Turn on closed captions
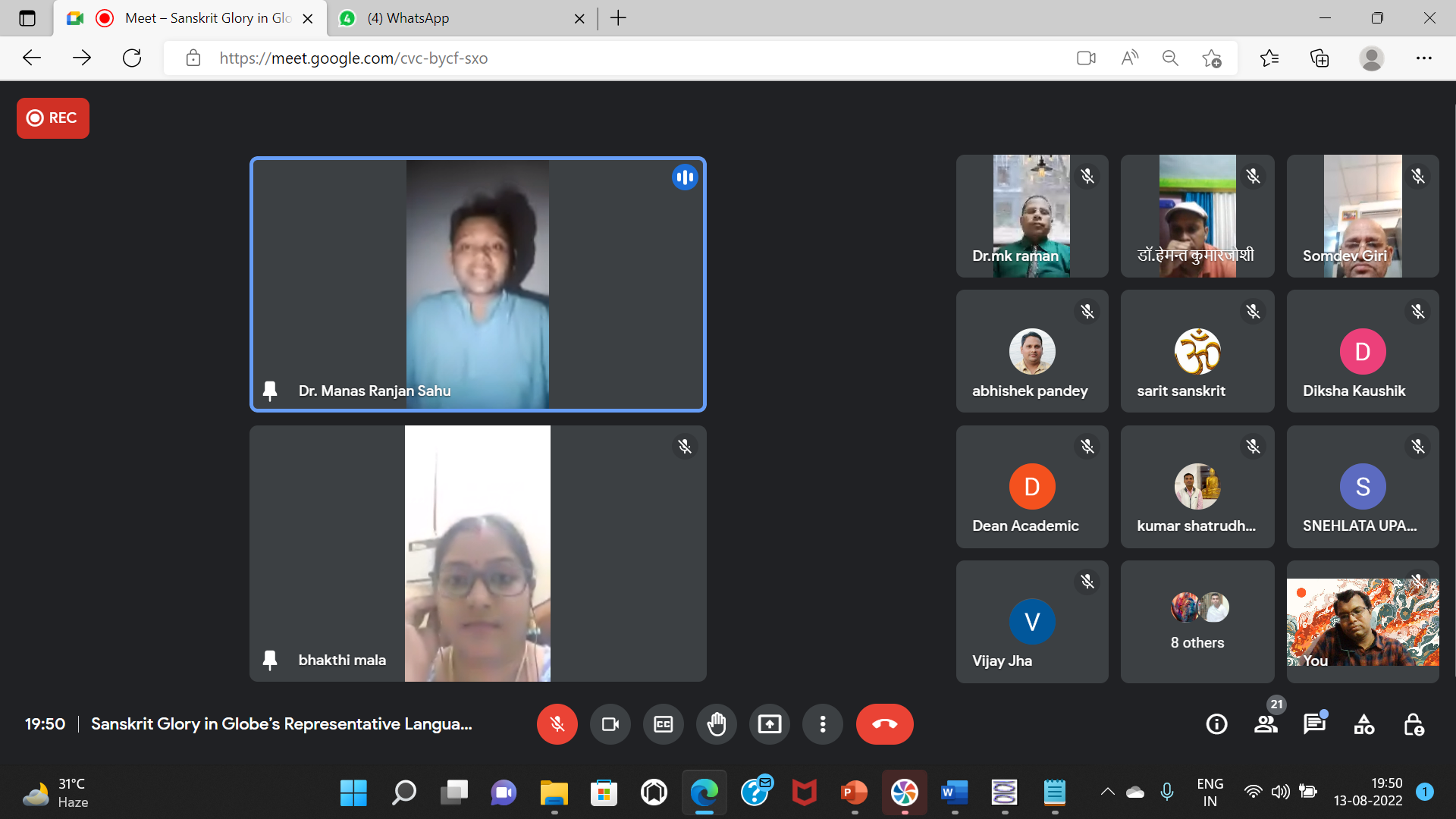The width and height of the screenshot is (1456, 819). click(663, 724)
